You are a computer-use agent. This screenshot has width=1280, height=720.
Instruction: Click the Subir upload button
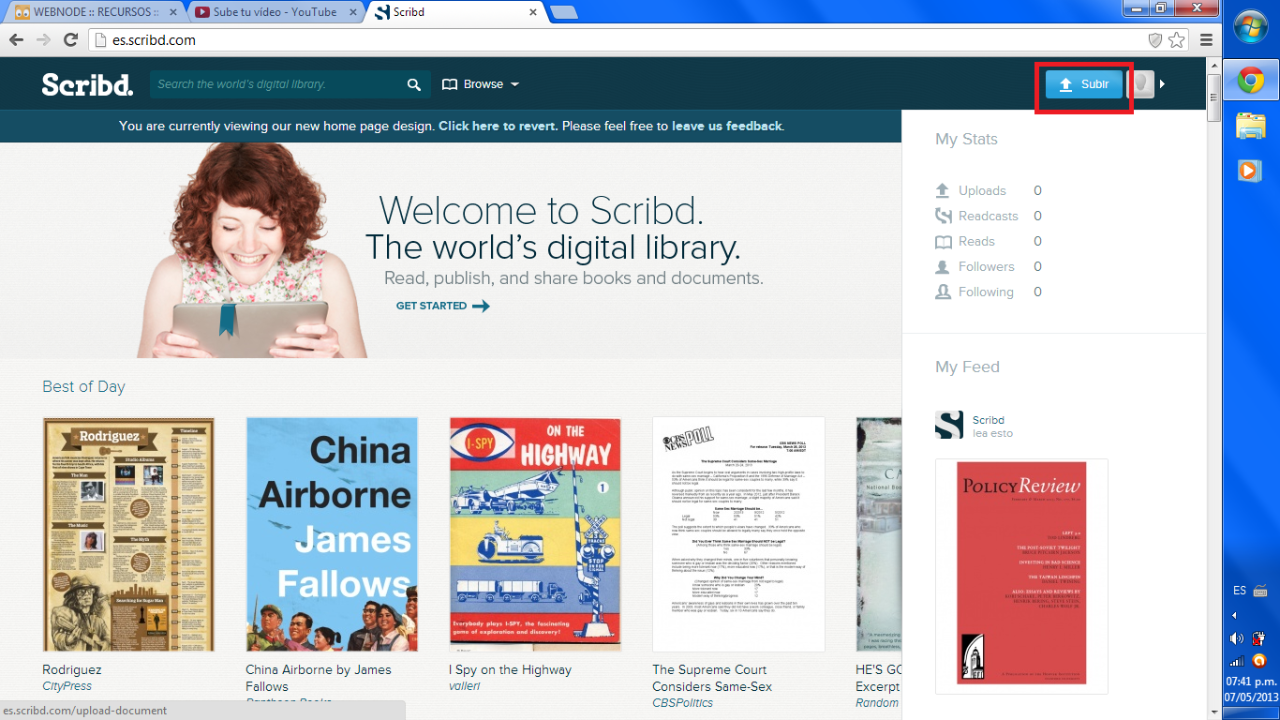1084,84
